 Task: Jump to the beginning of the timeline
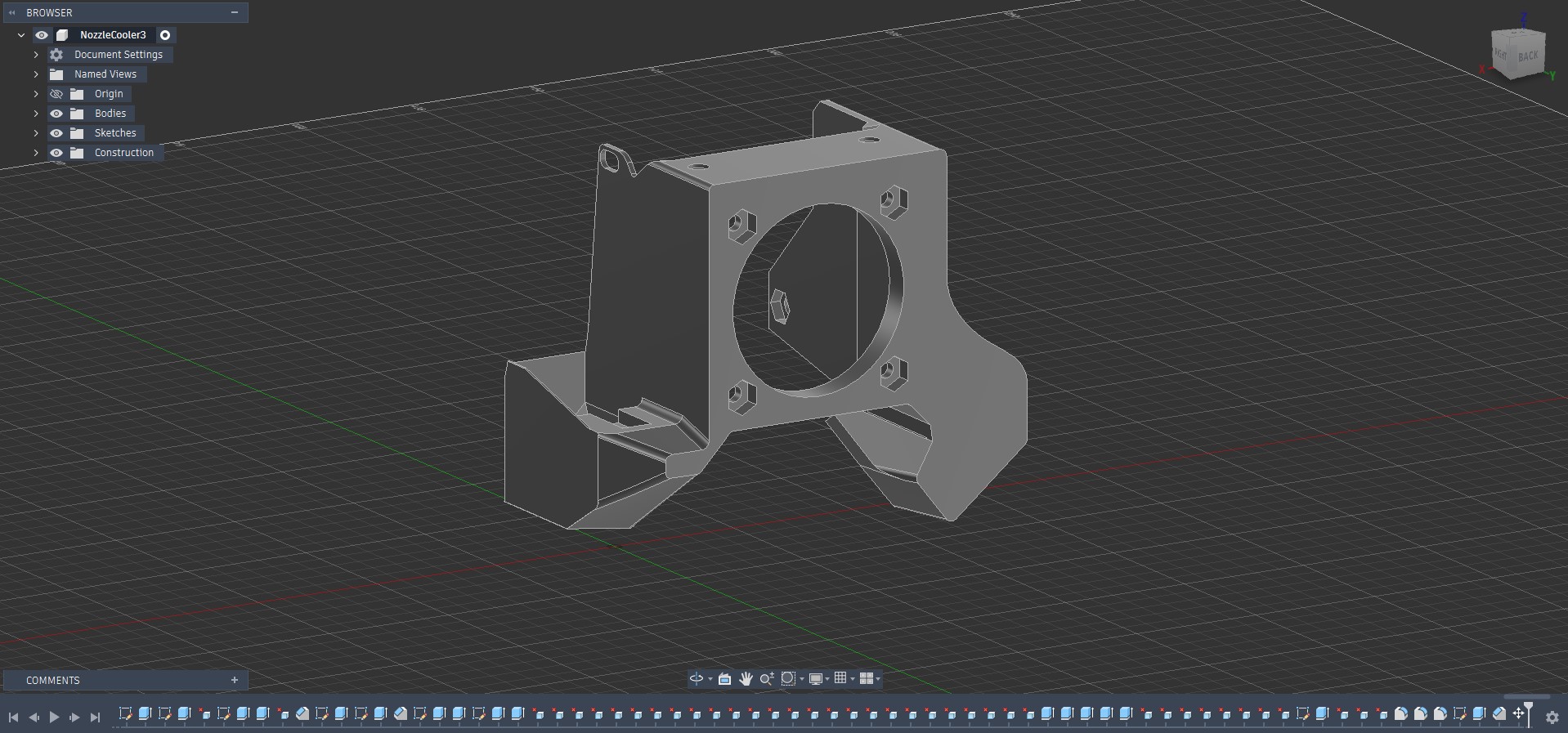pos(13,717)
